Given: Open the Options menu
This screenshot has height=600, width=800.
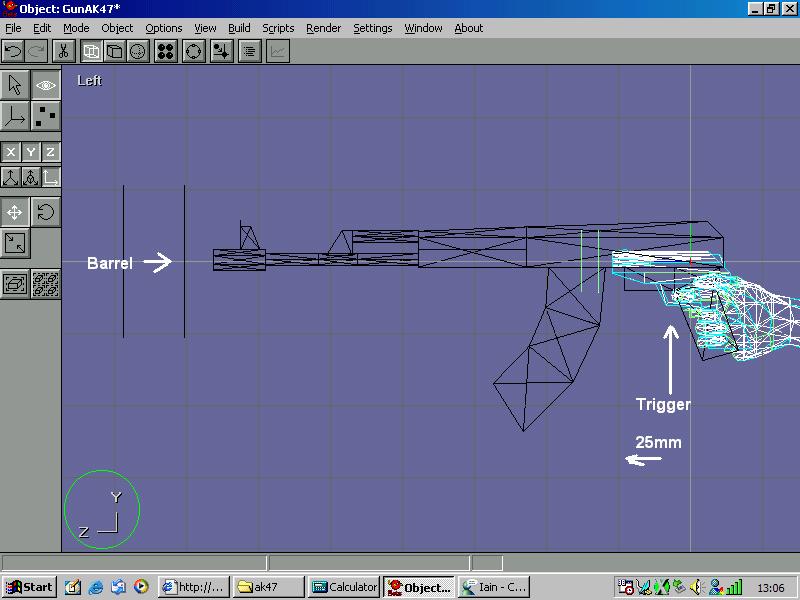Looking at the screenshot, I should pyautogui.click(x=164, y=28).
